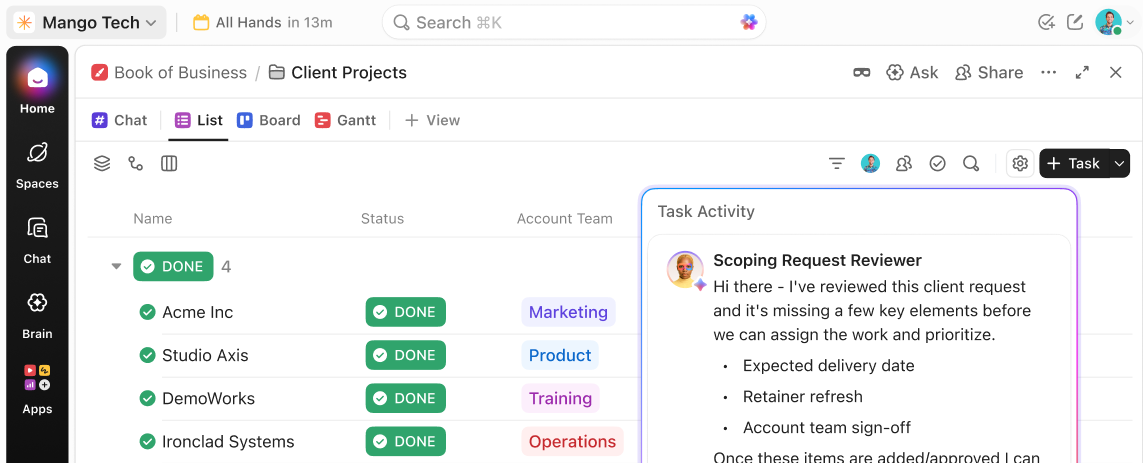The height and width of the screenshot is (463, 1143).
Task: Sort by the Status column header
Action: pyautogui.click(x=382, y=219)
